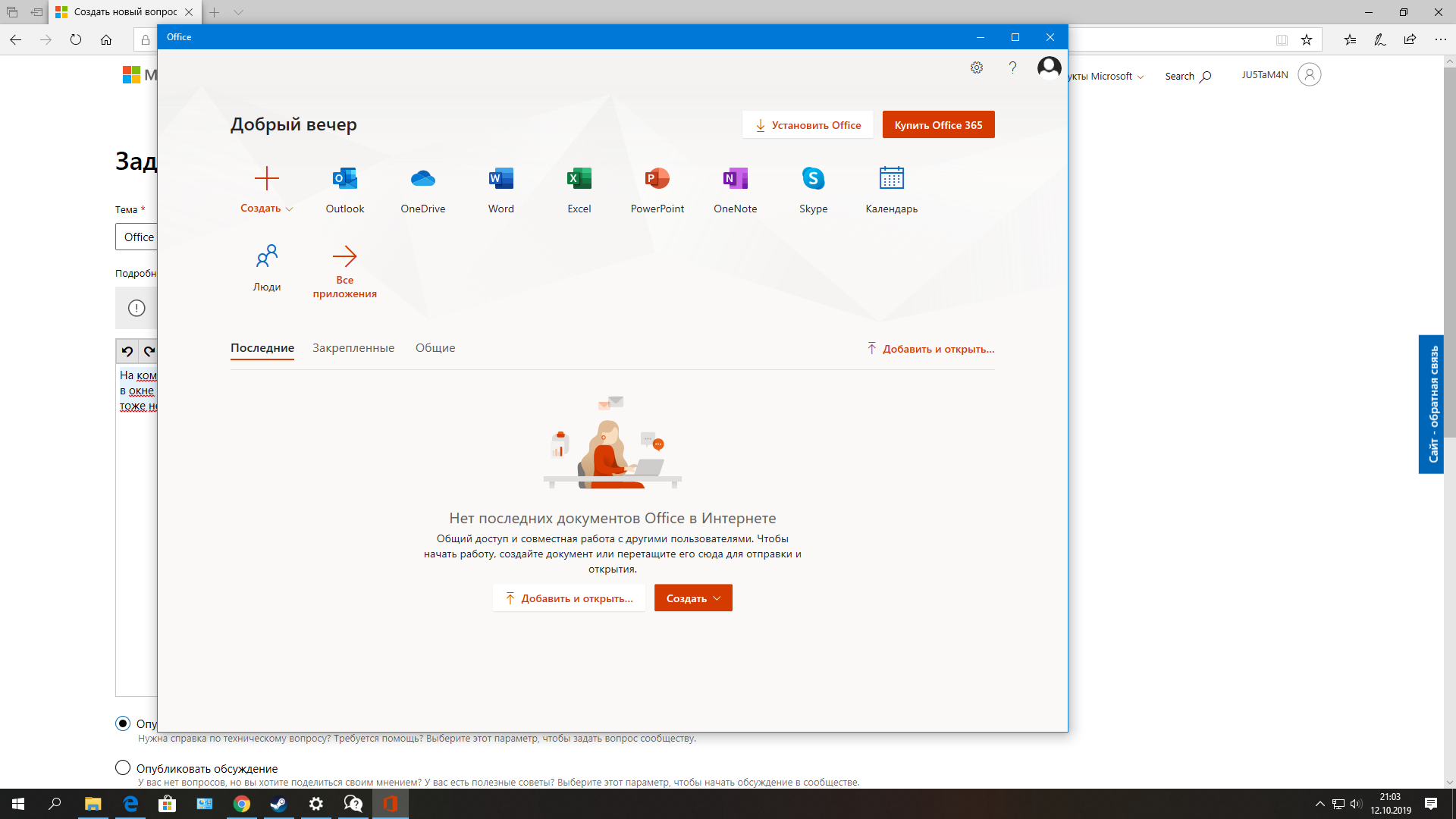Open the browser tab list chevron
This screenshot has width=1456, height=819.
pyautogui.click(x=238, y=12)
